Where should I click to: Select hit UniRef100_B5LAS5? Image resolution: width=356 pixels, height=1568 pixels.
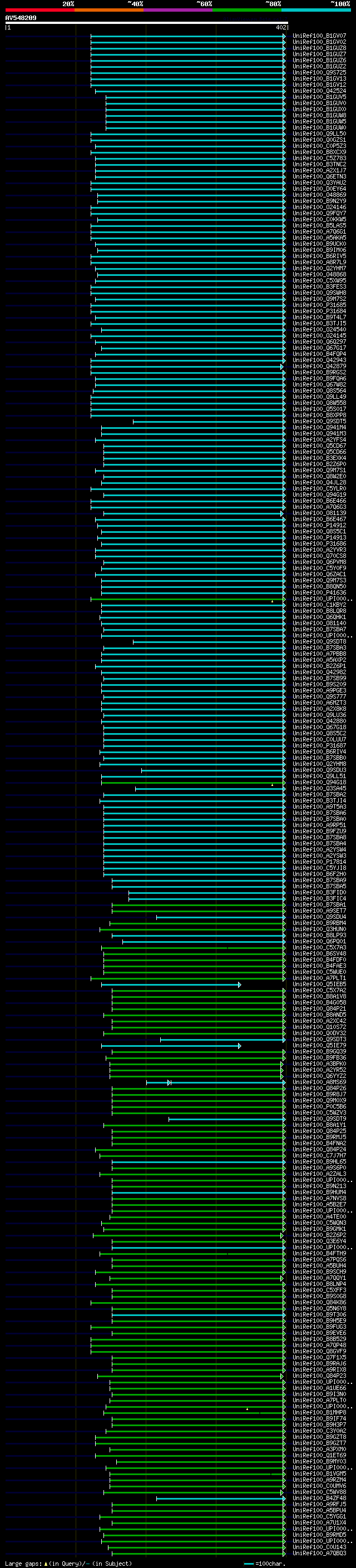click(319, 226)
